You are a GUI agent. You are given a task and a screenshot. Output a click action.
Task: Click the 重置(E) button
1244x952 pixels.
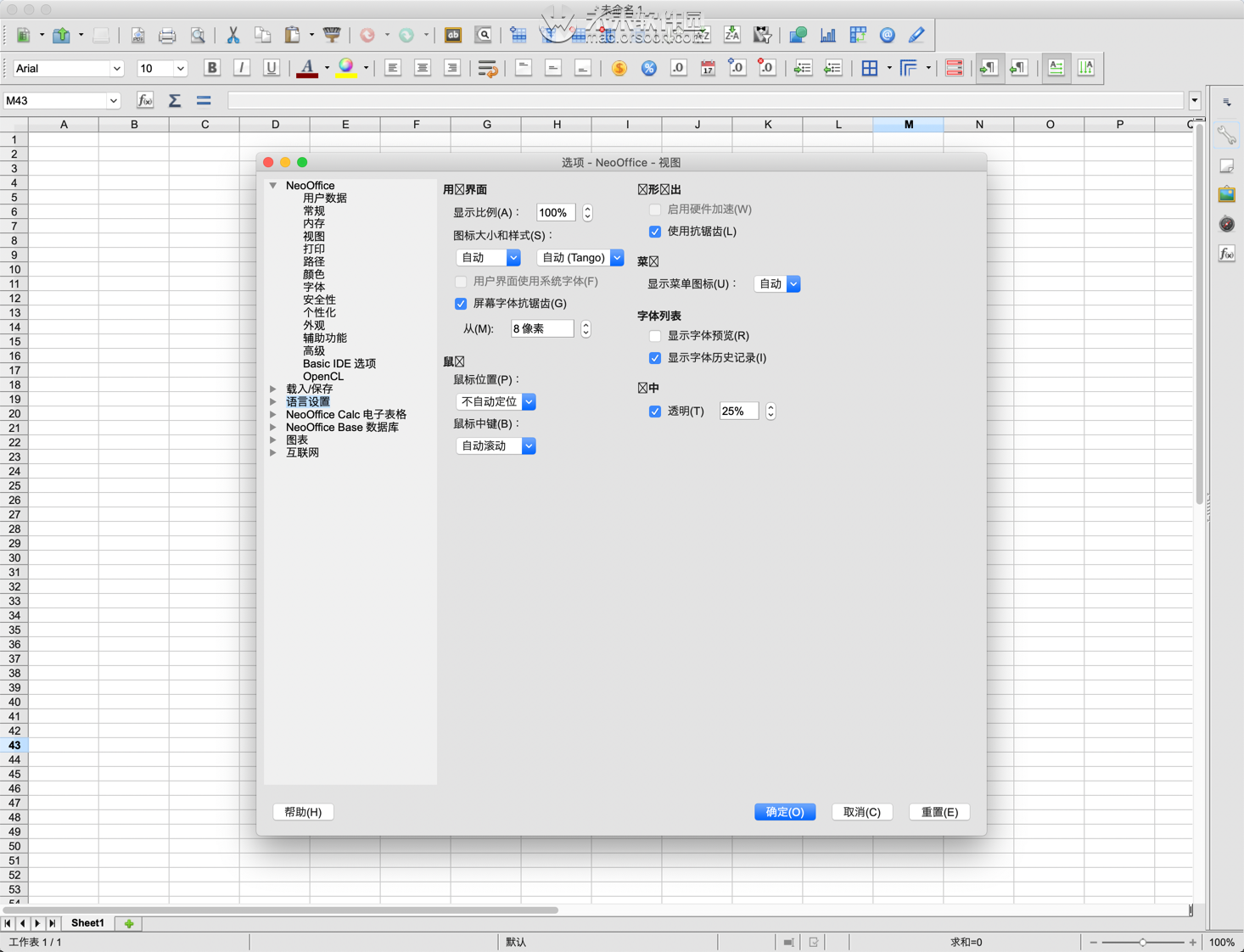coord(939,812)
